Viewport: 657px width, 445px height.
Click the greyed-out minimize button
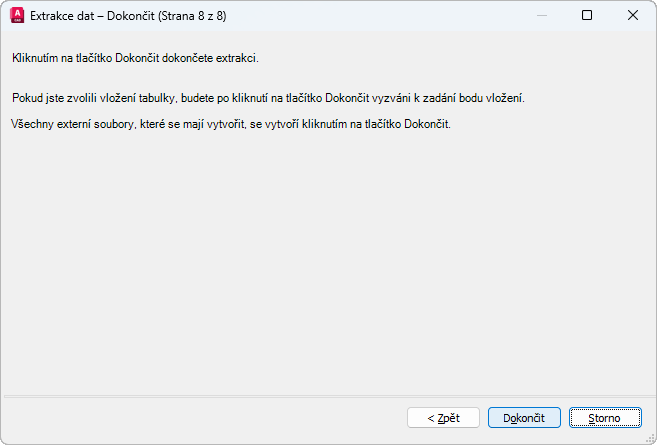point(541,15)
